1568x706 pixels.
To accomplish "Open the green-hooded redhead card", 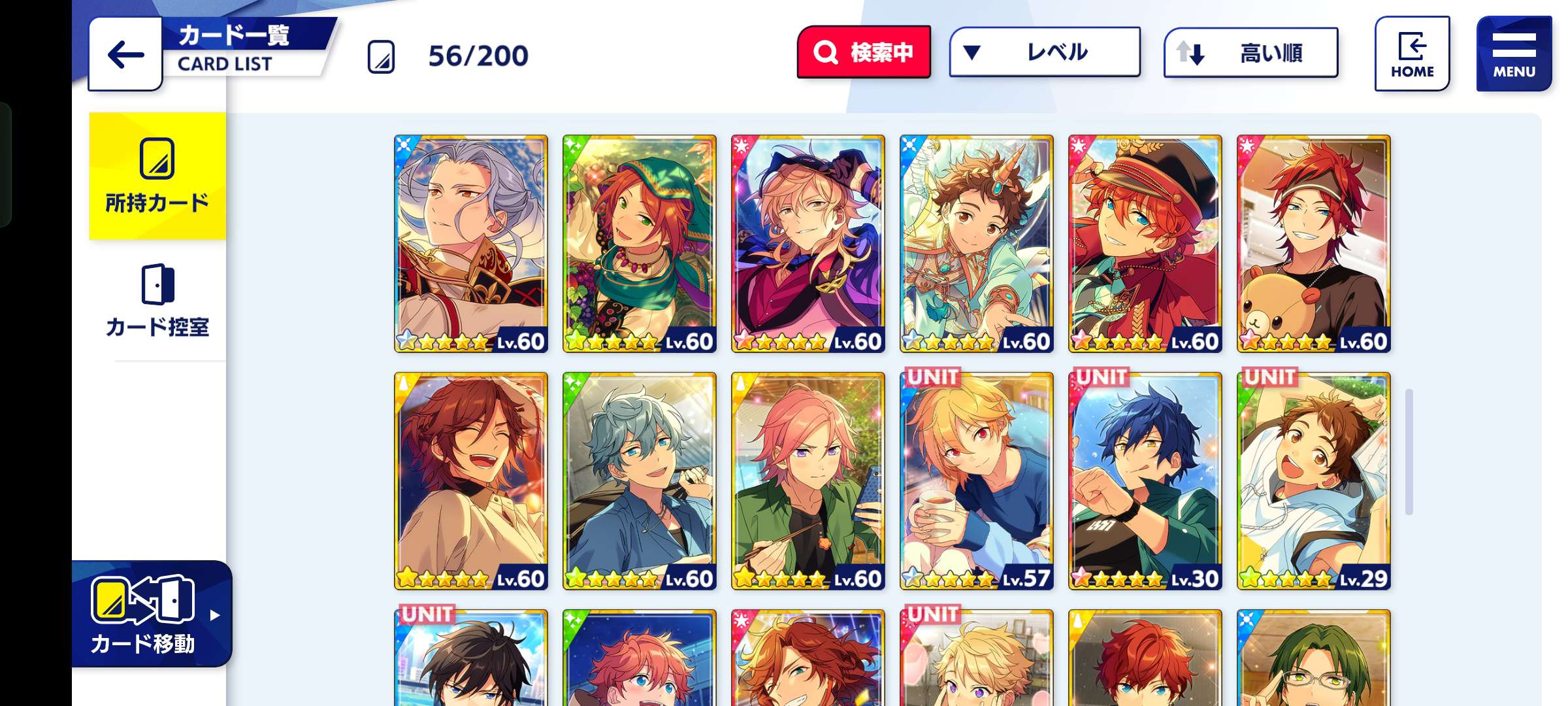I will (x=640, y=244).
